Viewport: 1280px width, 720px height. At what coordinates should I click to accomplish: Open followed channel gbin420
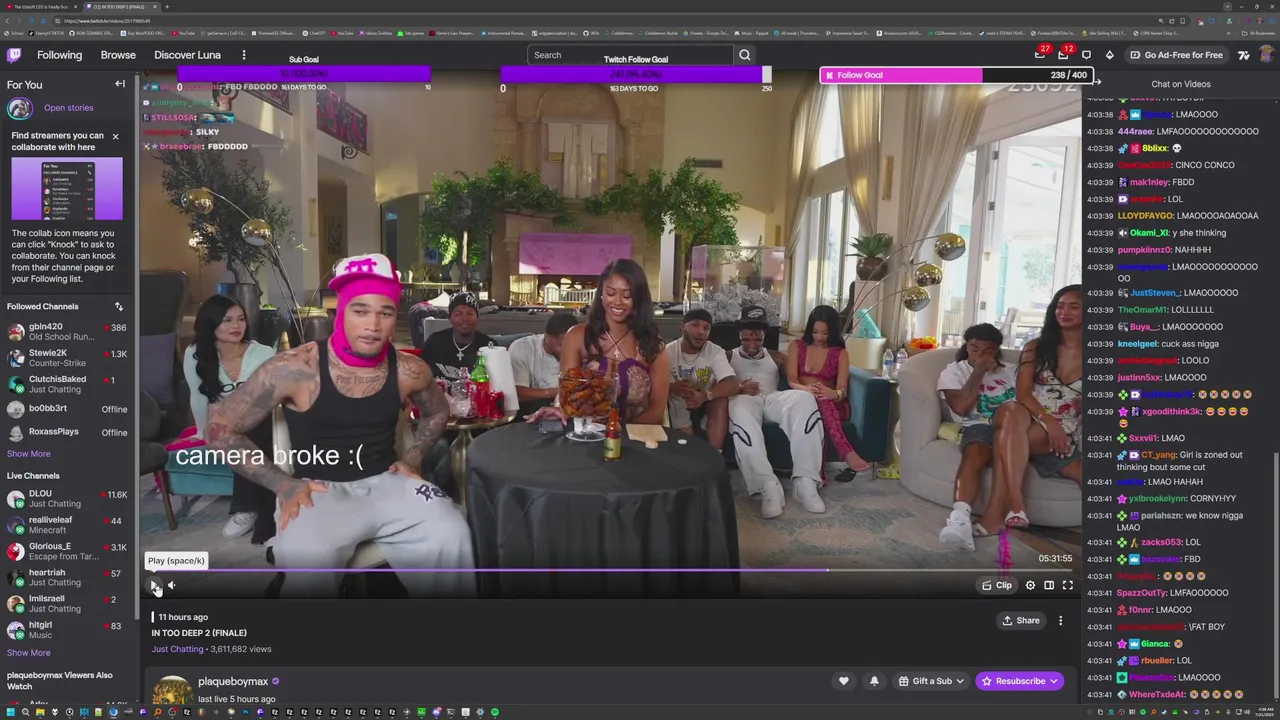67,332
